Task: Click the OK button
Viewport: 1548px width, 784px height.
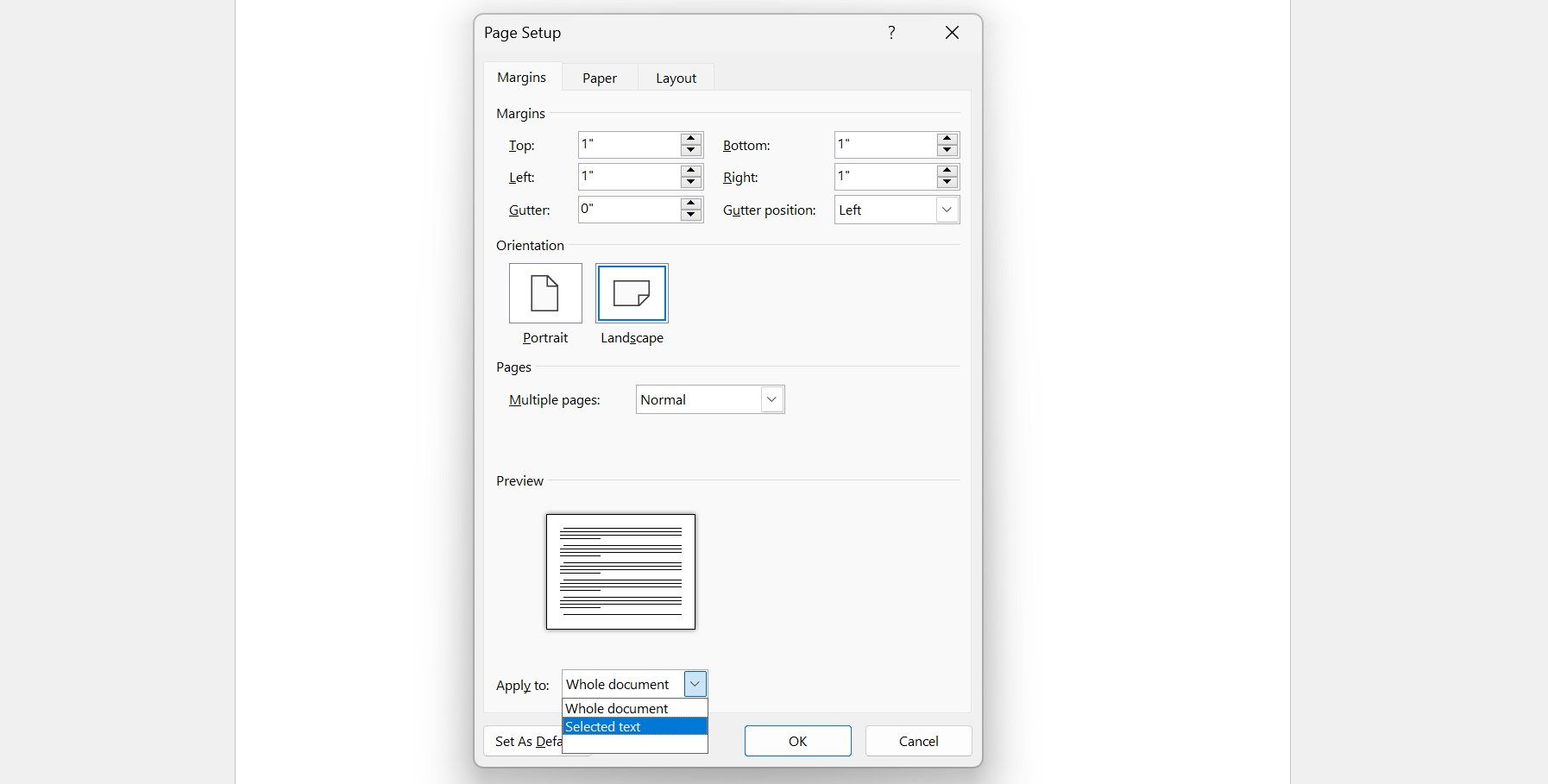Action: [796, 741]
